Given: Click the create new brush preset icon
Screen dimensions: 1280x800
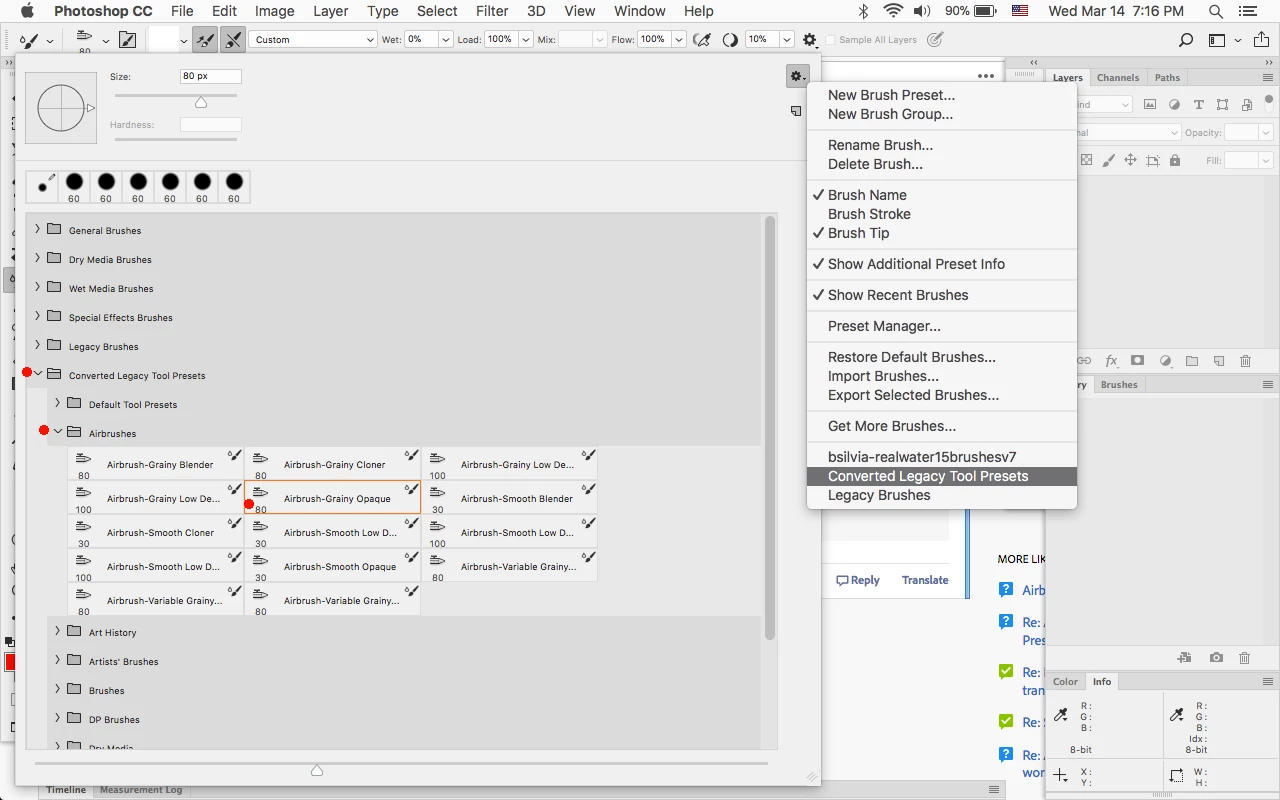Looking at the screenshot, I should (796, 112).
